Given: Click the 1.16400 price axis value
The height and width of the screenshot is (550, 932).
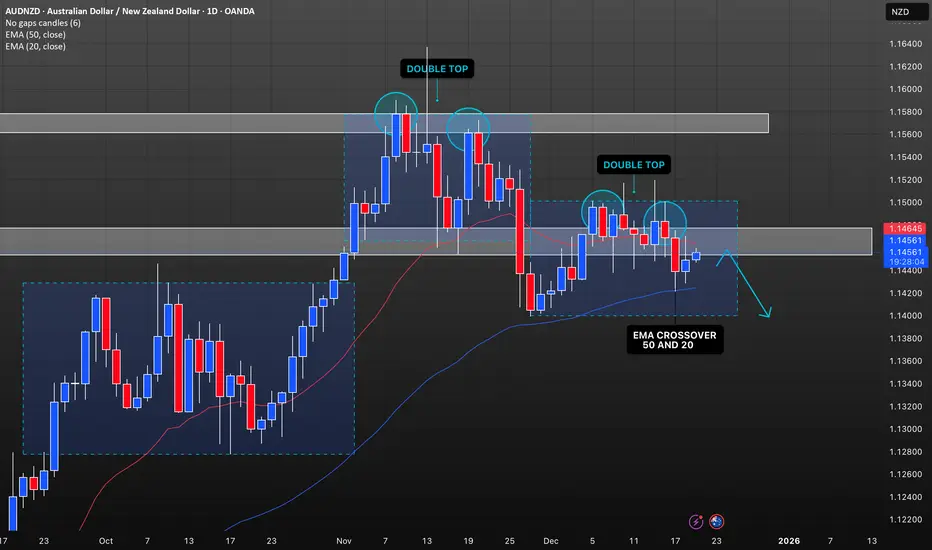Looking at the screenshot, I should [x=905, y=44].
